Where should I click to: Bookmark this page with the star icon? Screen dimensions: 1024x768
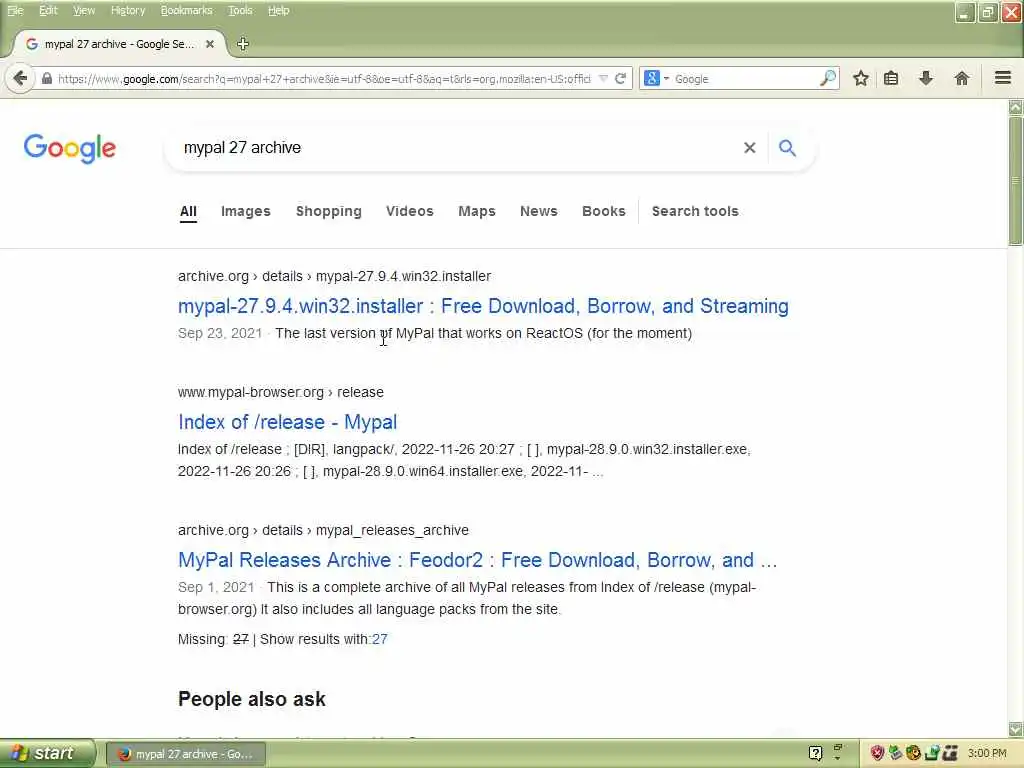click(861, 79)
